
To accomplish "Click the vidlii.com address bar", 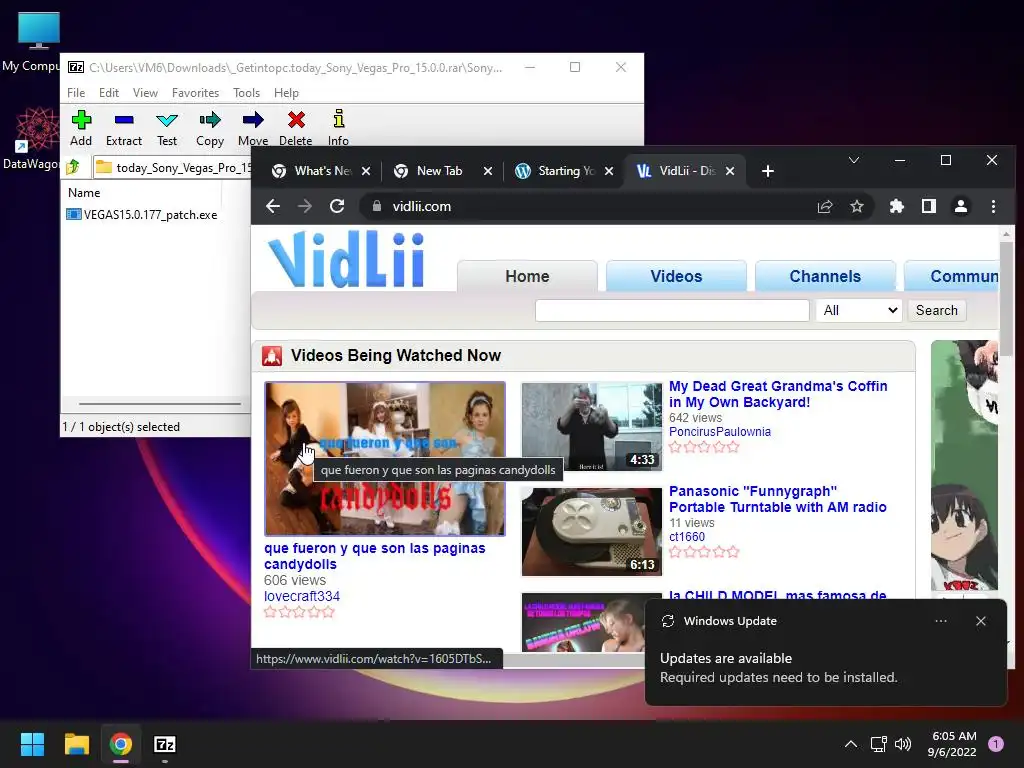I will click(588, 206).
